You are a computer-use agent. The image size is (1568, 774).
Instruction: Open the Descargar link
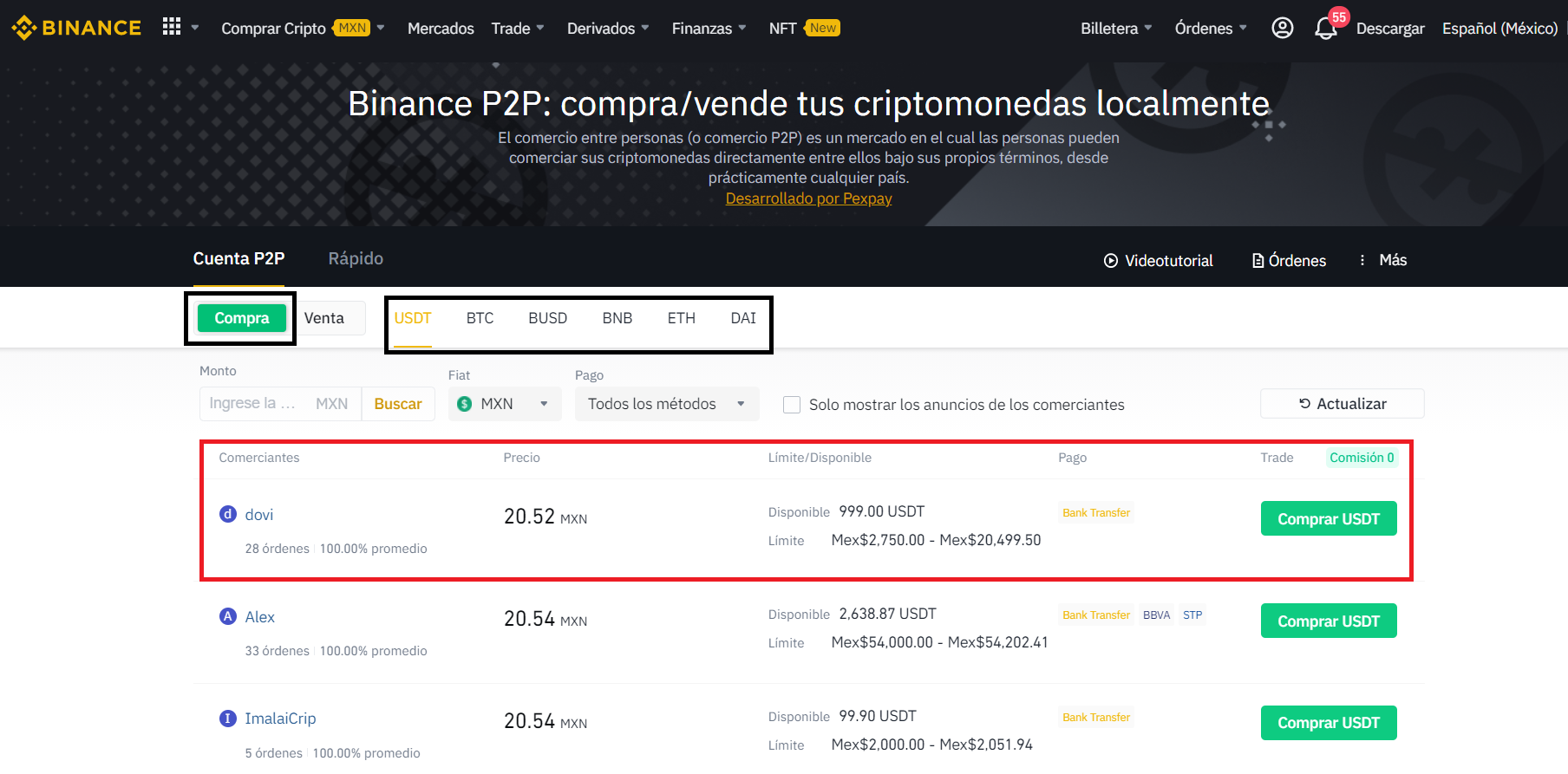coord(1390,29)
